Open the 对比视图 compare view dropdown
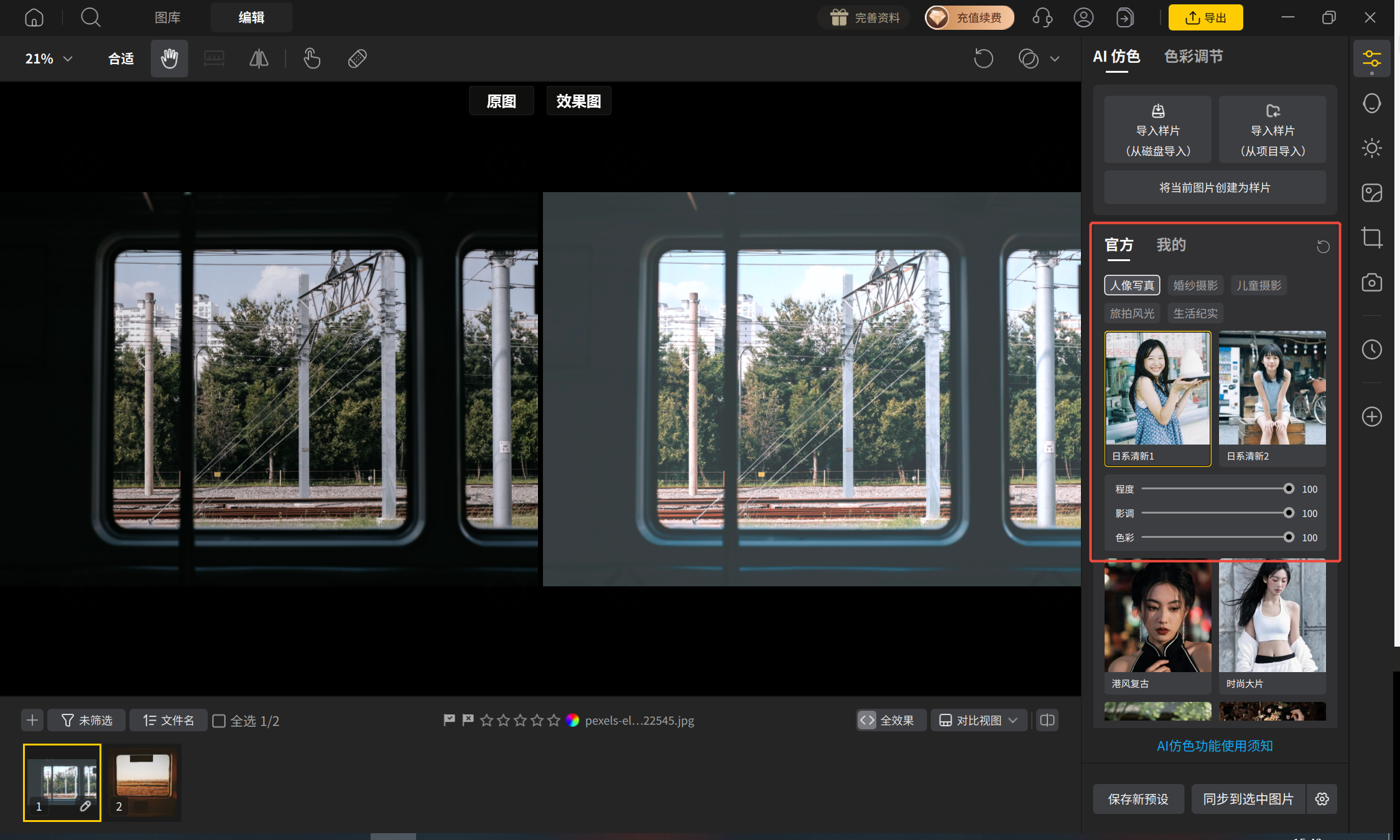 (978, 720)
